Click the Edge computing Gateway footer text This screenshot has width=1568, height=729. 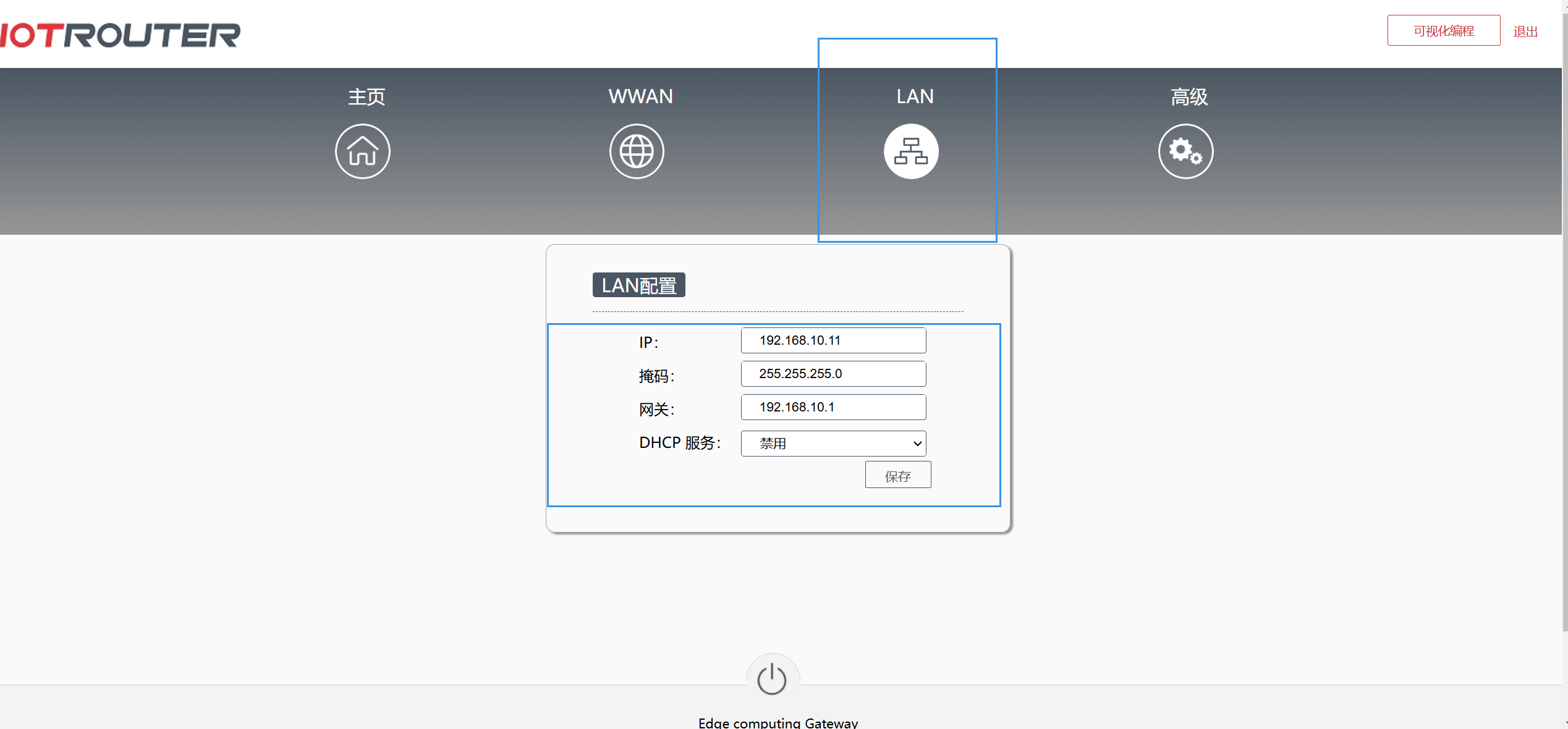point(778,723)
